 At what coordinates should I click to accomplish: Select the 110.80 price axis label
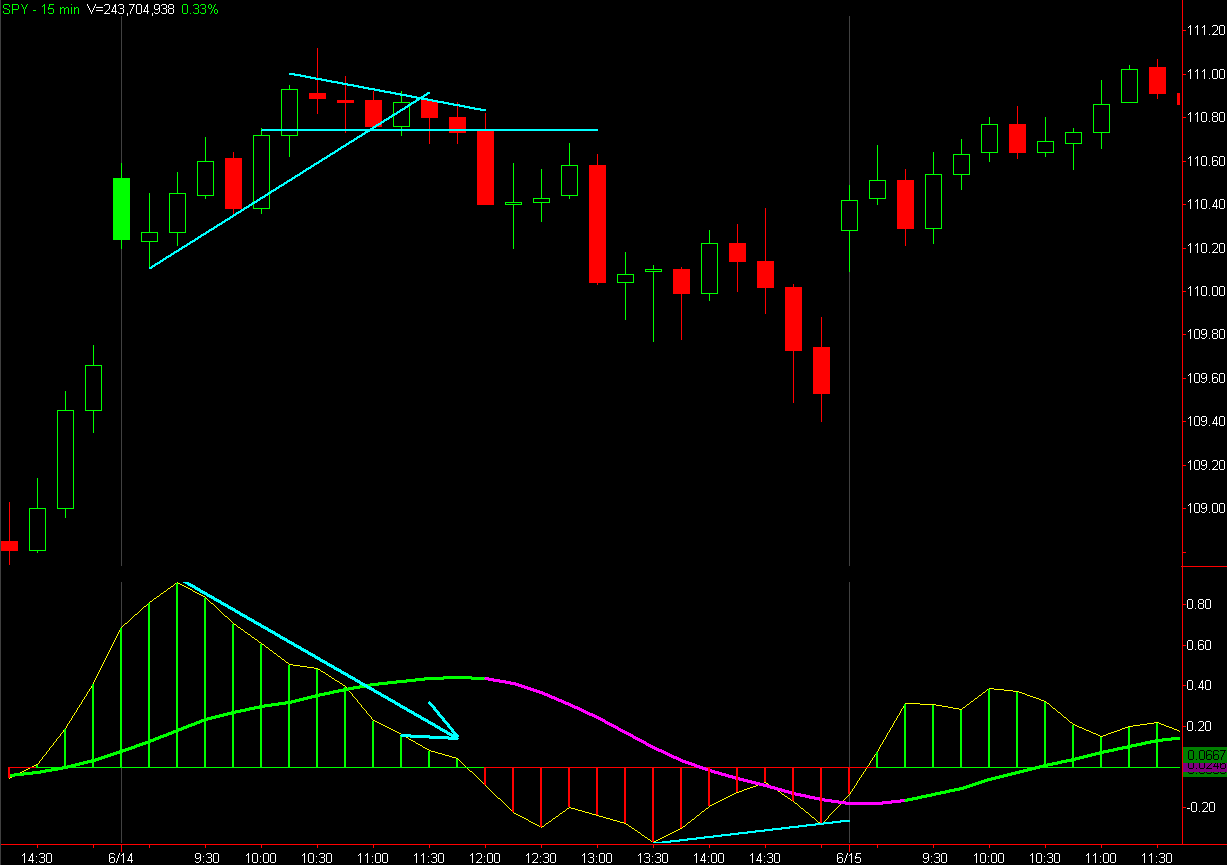[x=1205, y=117]
